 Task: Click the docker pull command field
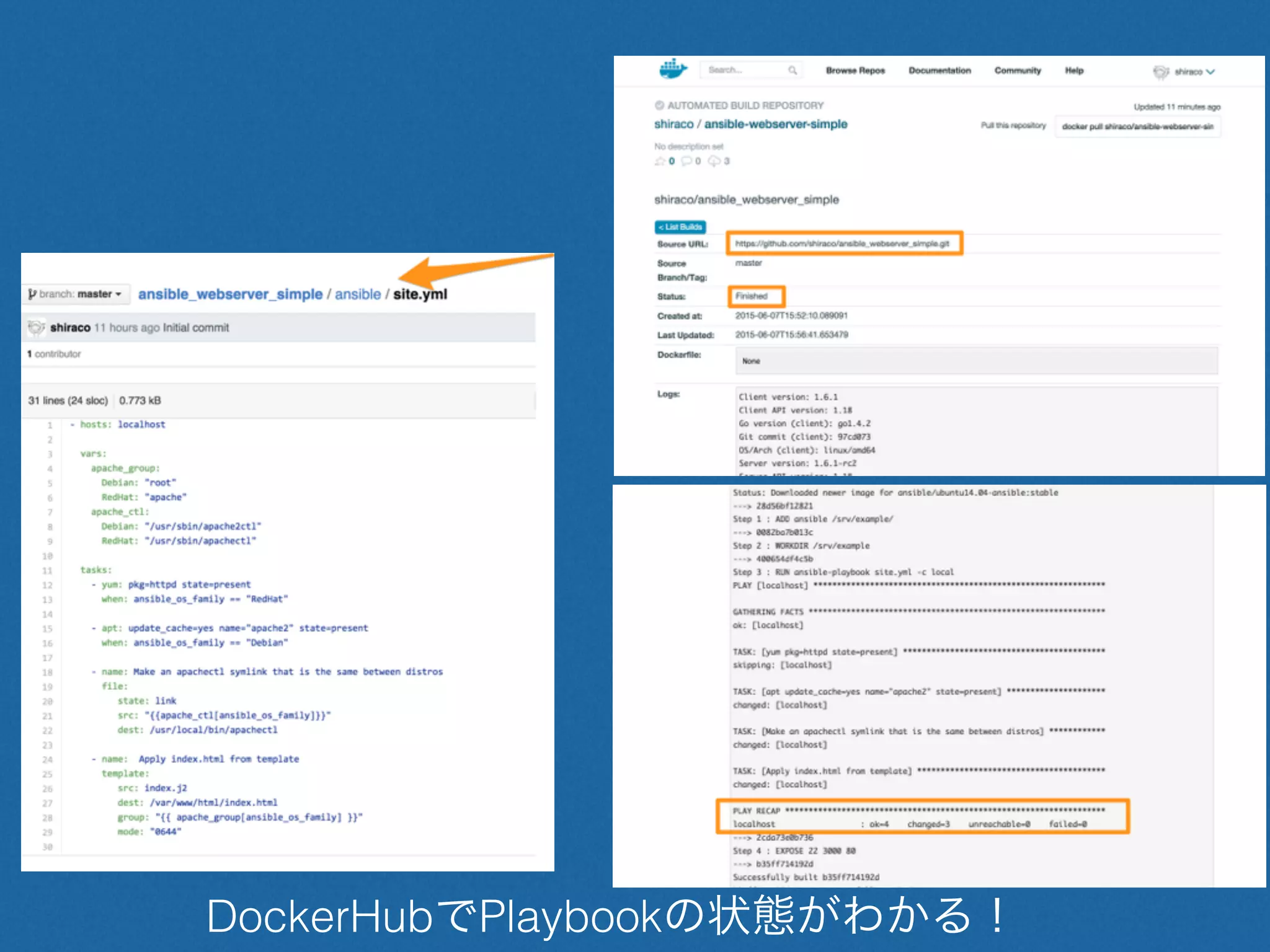coord(1137,126)
